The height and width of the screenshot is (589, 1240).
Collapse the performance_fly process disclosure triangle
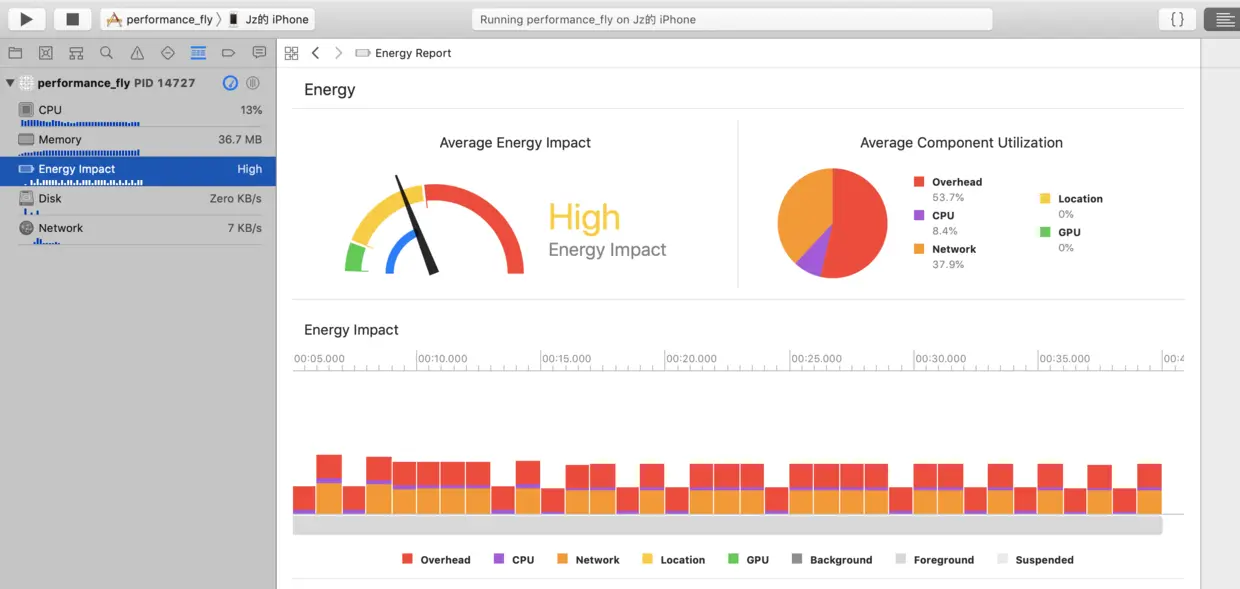10,83
